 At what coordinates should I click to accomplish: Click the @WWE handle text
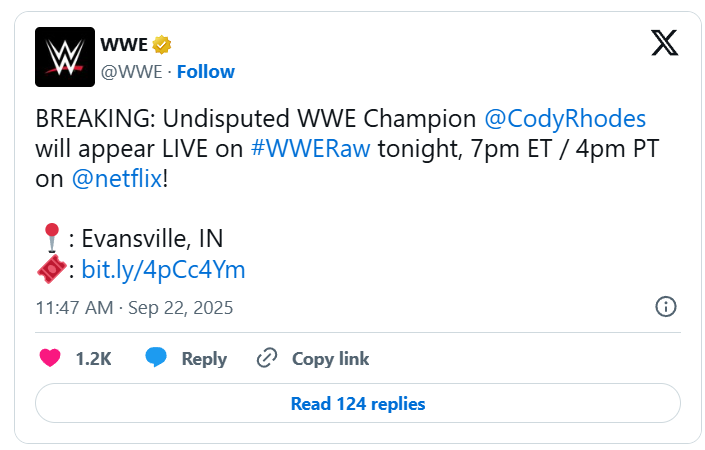130,71
